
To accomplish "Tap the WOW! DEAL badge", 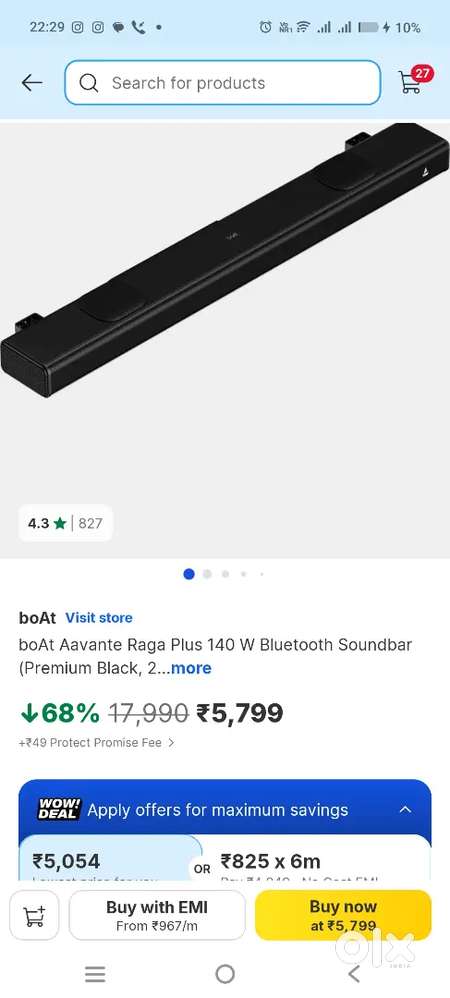I will click(x=59, y=809).
